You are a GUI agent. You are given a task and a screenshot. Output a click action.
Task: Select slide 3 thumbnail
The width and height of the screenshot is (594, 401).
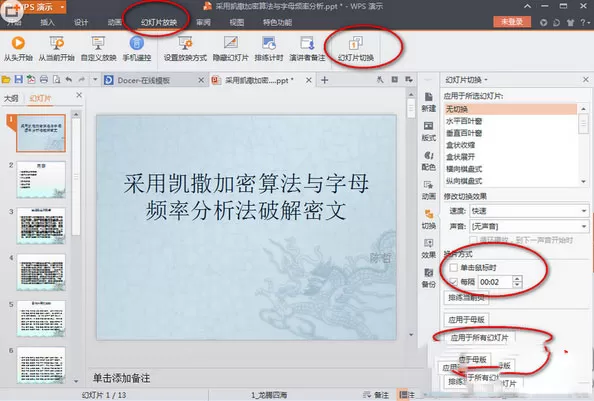[41, 225]
